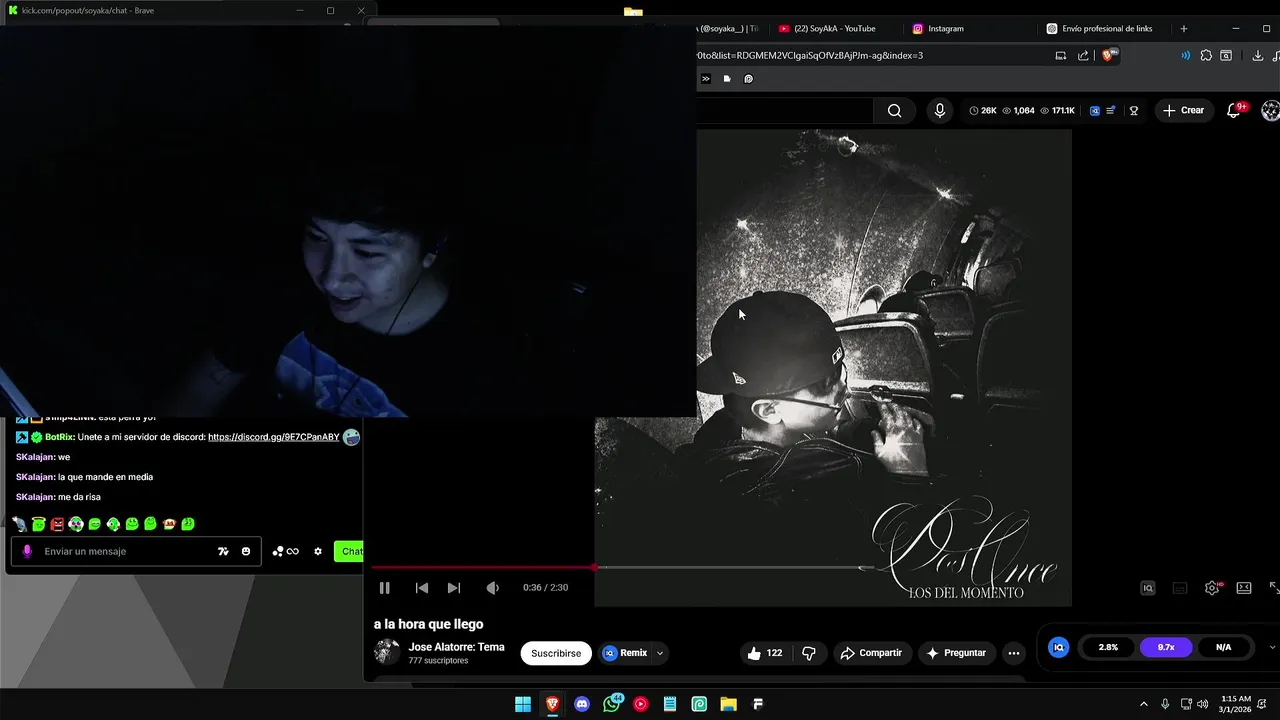Expand the stats panel chevron
The width and height of the screenshot is (1280, 720).
coord(1272,647)
